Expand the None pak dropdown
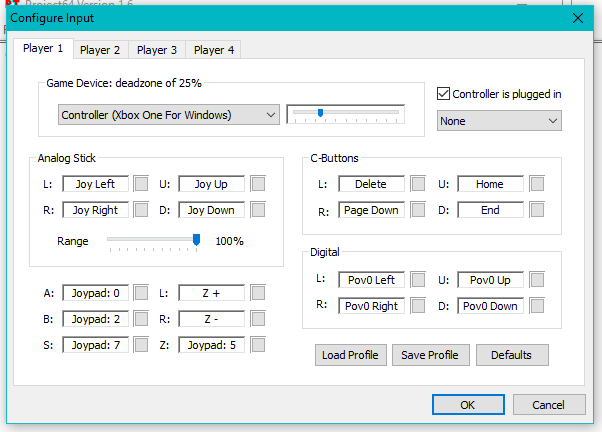The image size is (602, 432). 499,121
